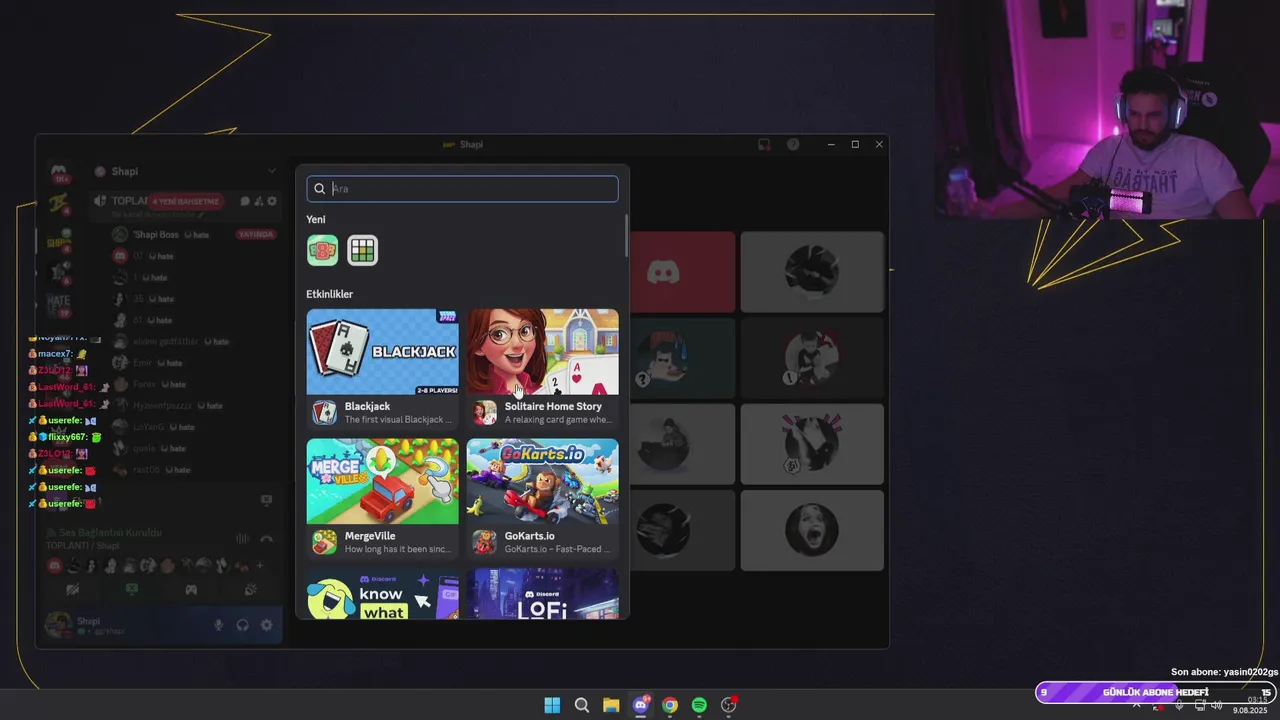Viewport: 1280px width, 720px height.
Task: Open TOPLANTI channel settings gear
Action: (272, 201)
